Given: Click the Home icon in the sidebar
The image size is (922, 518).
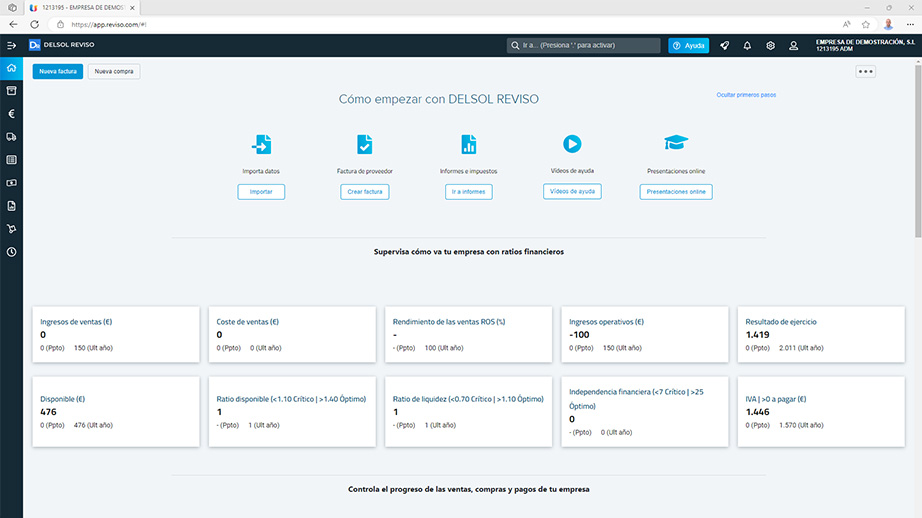Looking at the screenshot, I should coord(11,68).
